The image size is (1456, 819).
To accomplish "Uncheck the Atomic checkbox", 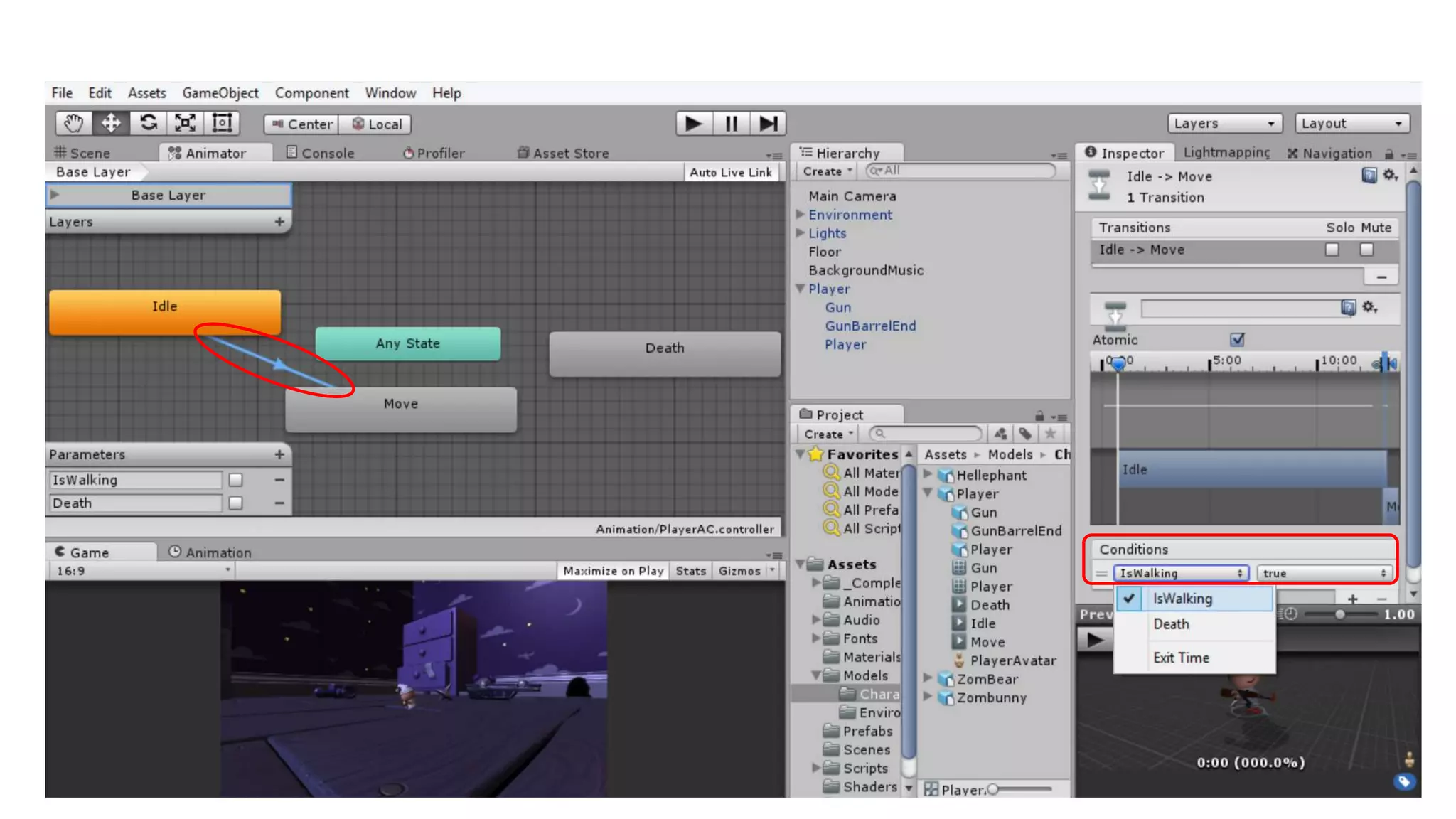I will (1237, 340).
